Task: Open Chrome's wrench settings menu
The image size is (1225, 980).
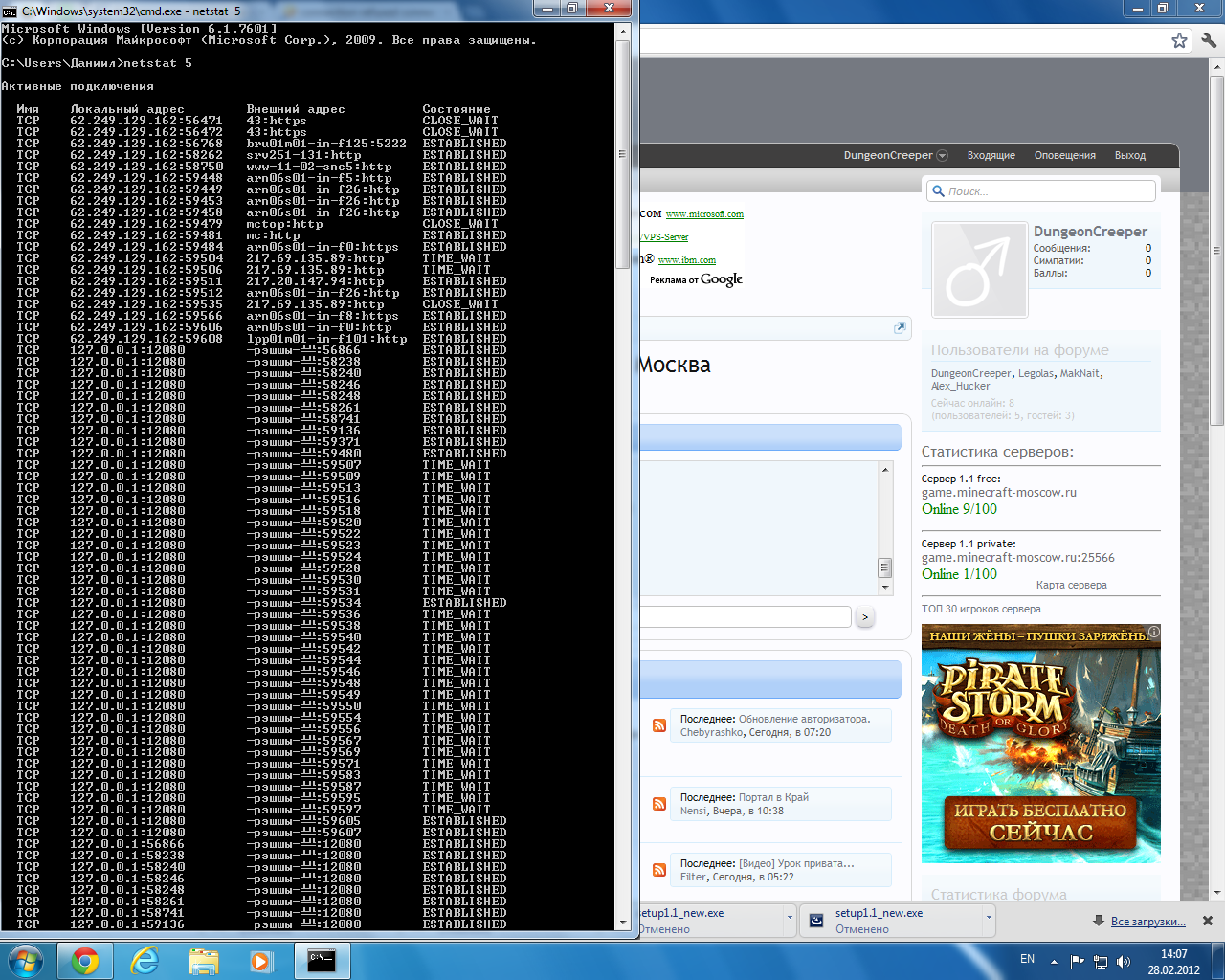Action: (x=1209, y=40)
